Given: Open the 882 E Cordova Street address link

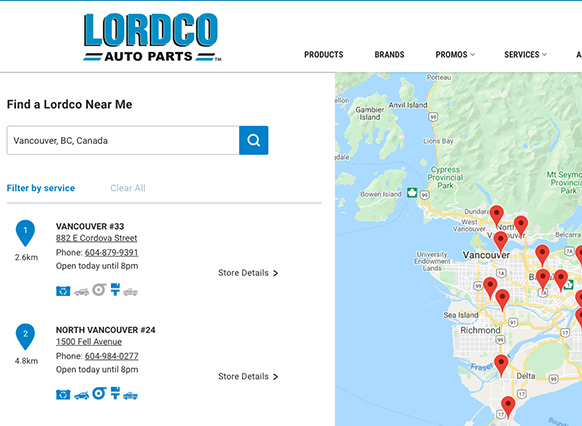Looking at the screenshot, I should point(97,238).
